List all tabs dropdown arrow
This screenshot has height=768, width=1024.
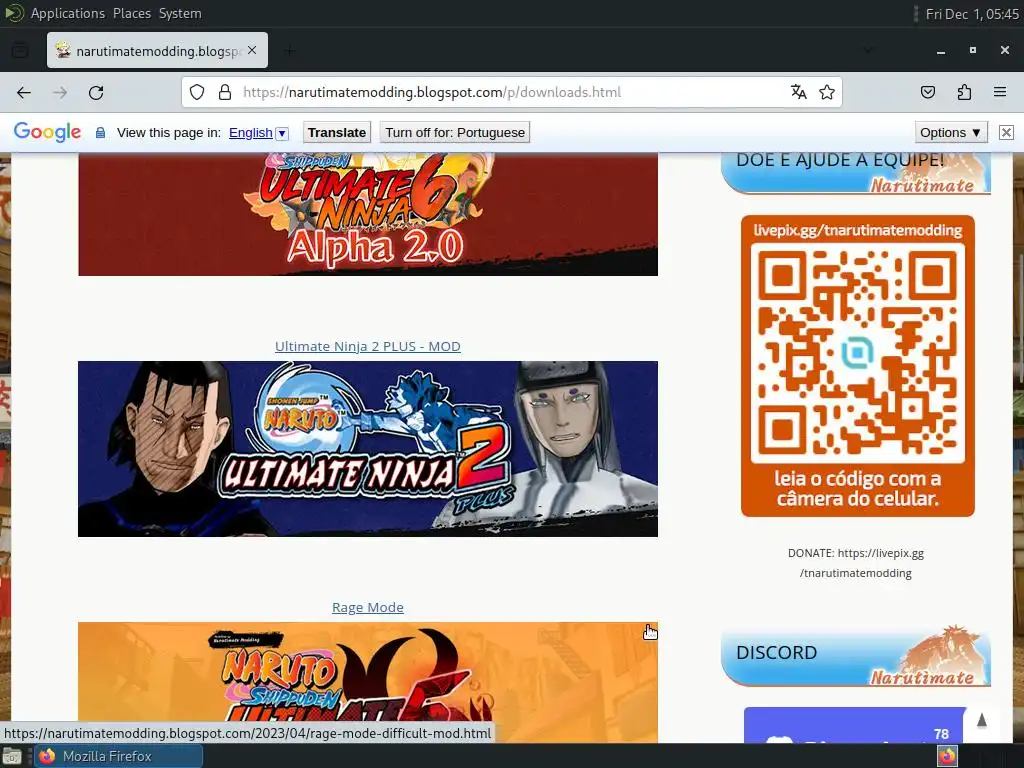point(868,50)
